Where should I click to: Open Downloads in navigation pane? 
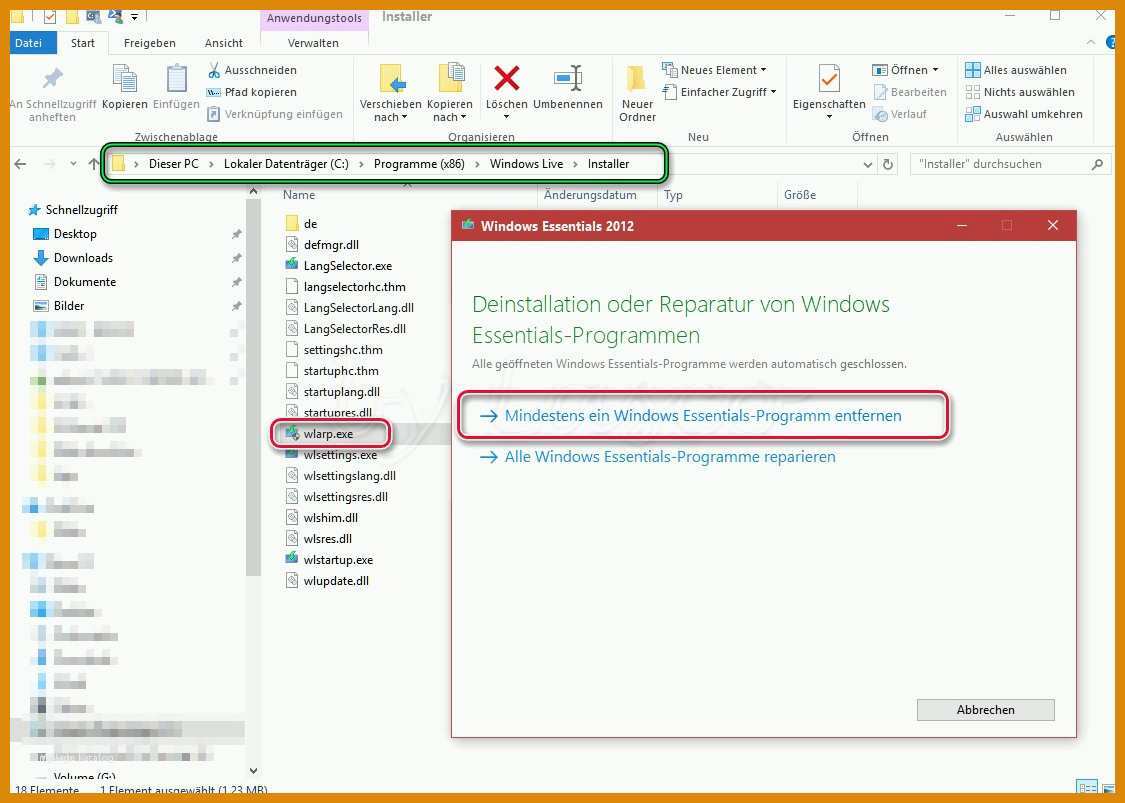pyautogui.click(x=83, y=258)
